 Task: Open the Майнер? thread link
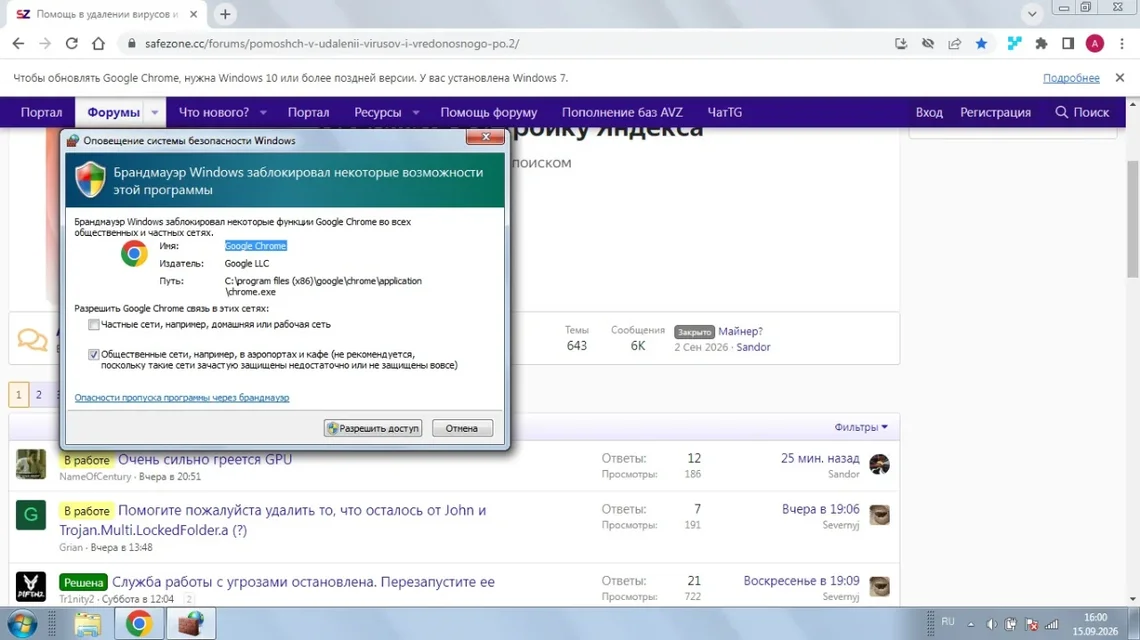(x=740, y=331)
